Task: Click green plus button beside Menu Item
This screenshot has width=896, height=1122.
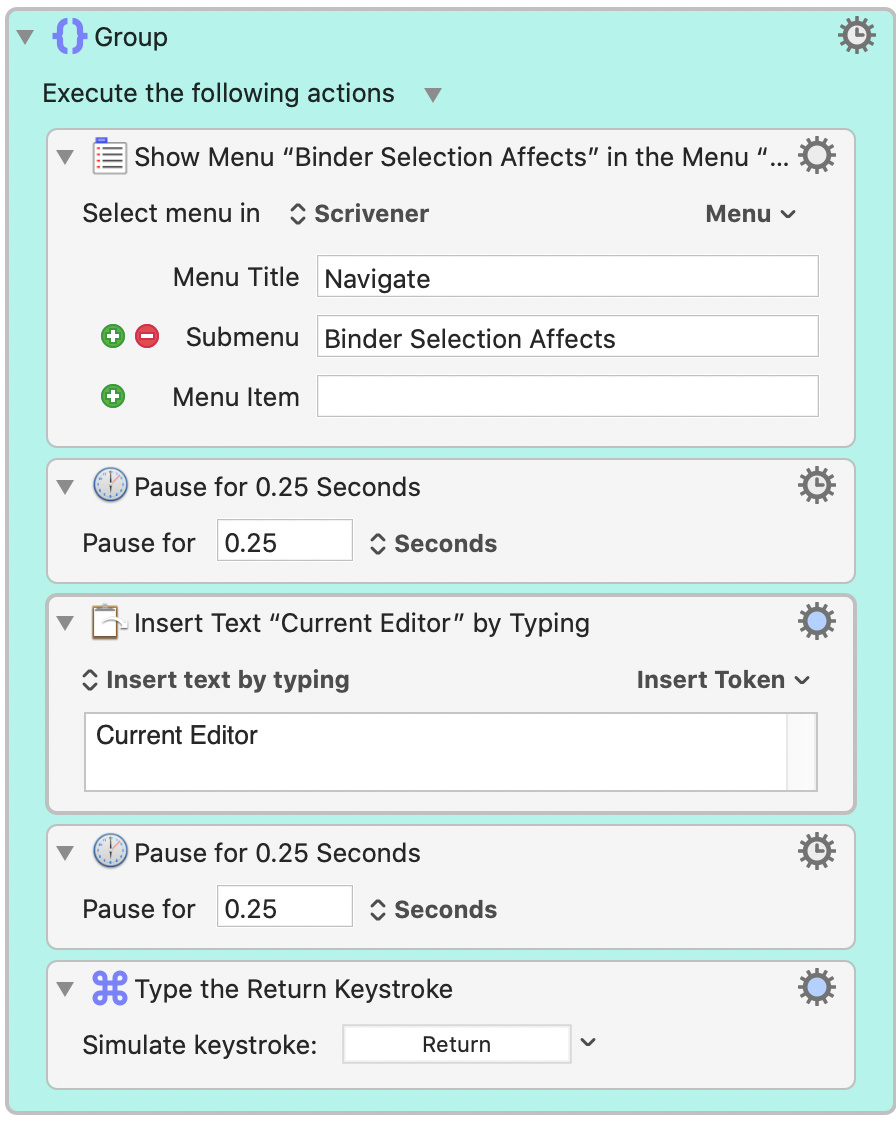Action: [x=113, y=396]
